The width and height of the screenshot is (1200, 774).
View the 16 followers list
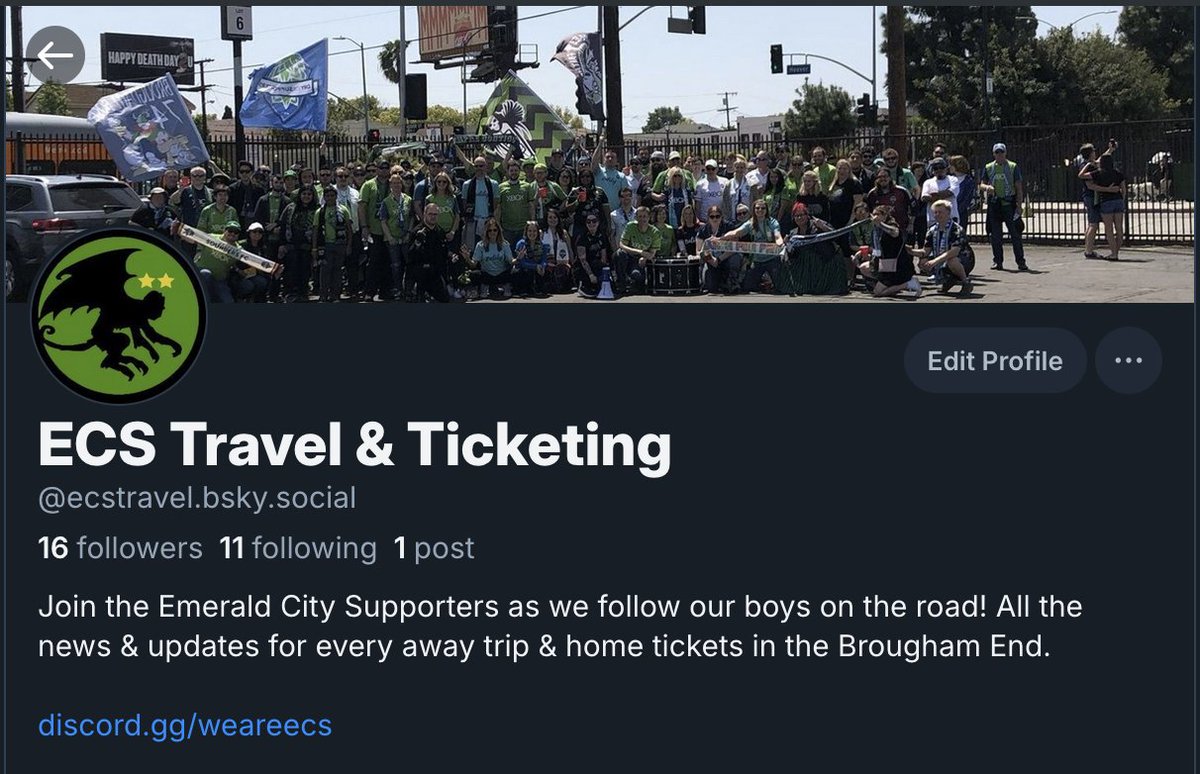(x=120, y=548)
